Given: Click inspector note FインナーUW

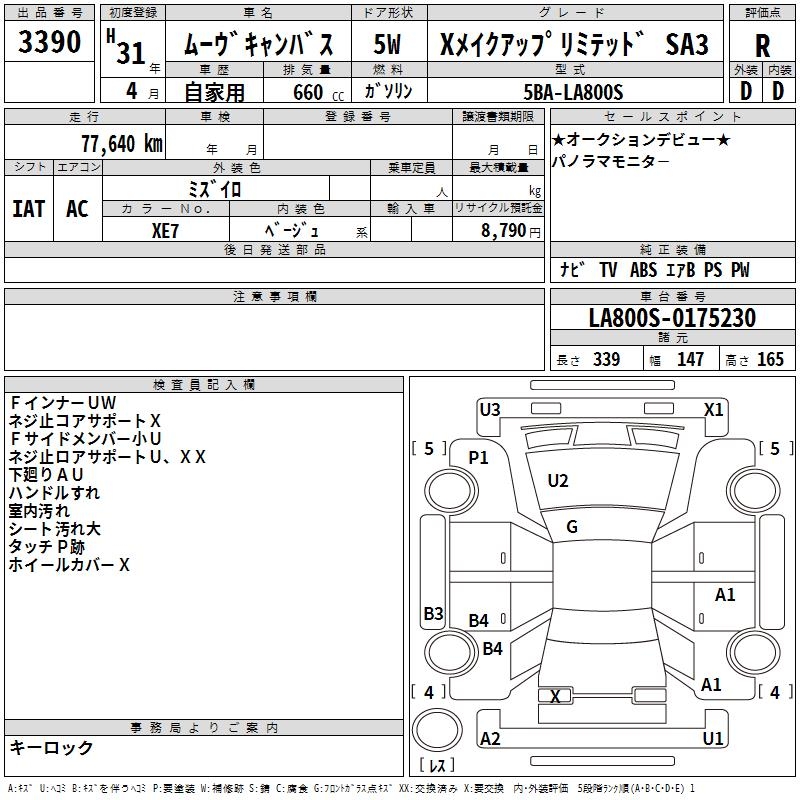Looking at the screenshot, I should [x=63, y=403].
